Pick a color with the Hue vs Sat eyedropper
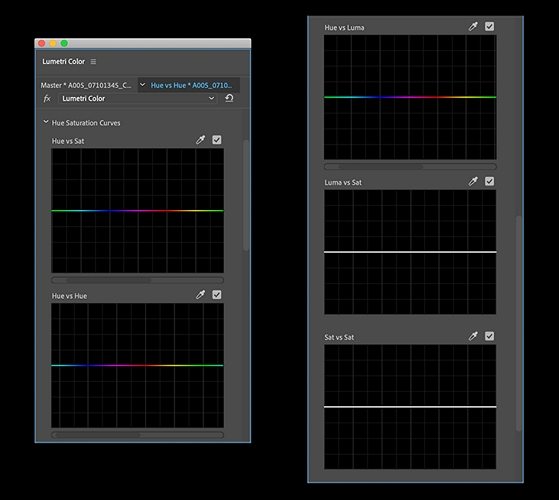559x500 pixels. click(200, 140)
